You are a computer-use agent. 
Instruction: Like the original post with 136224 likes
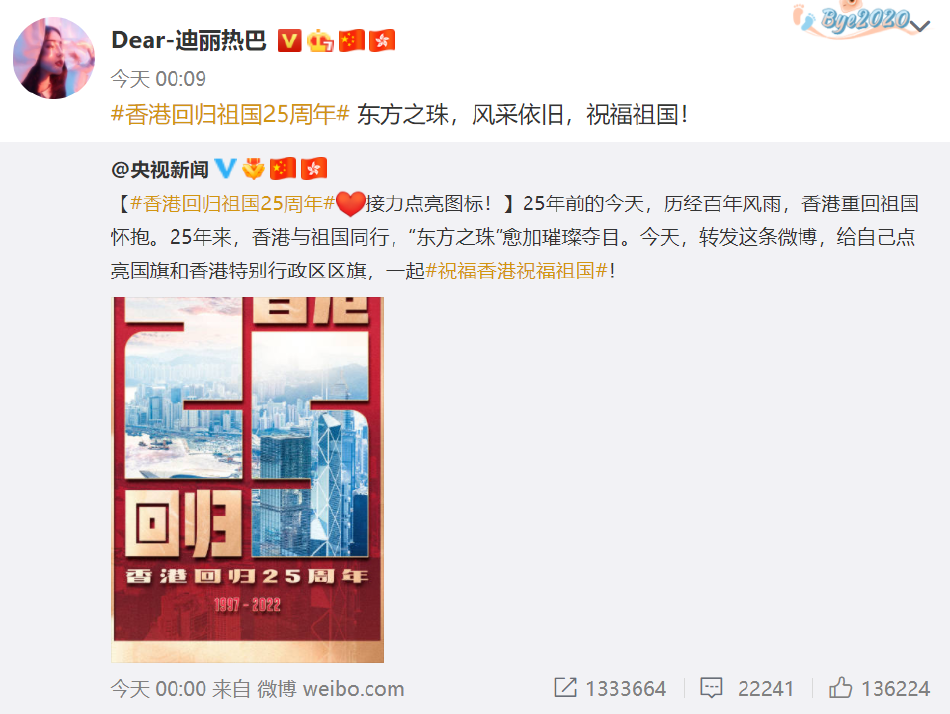coord(880,689)
